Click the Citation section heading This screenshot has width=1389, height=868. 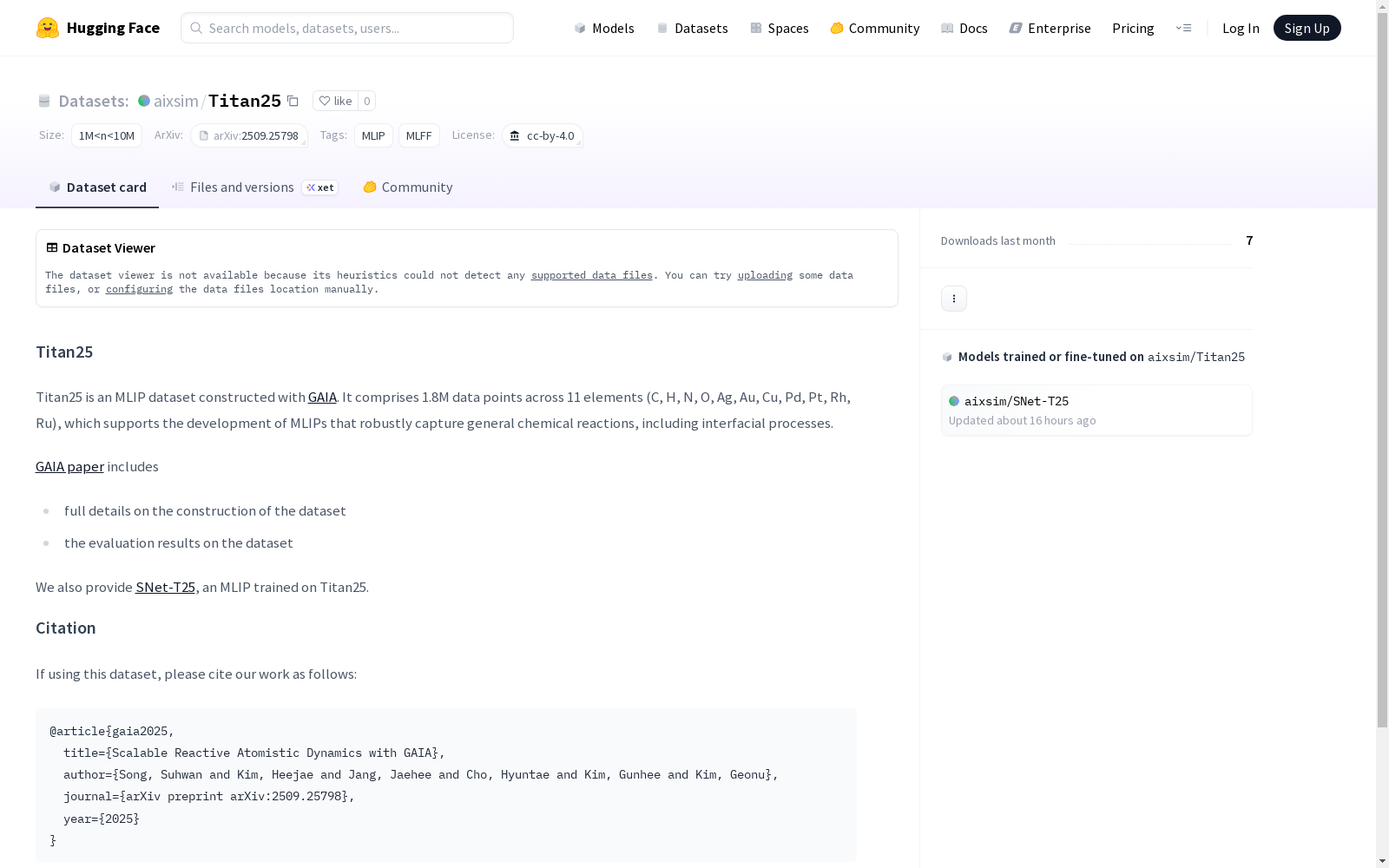click(x=66, y=628)
